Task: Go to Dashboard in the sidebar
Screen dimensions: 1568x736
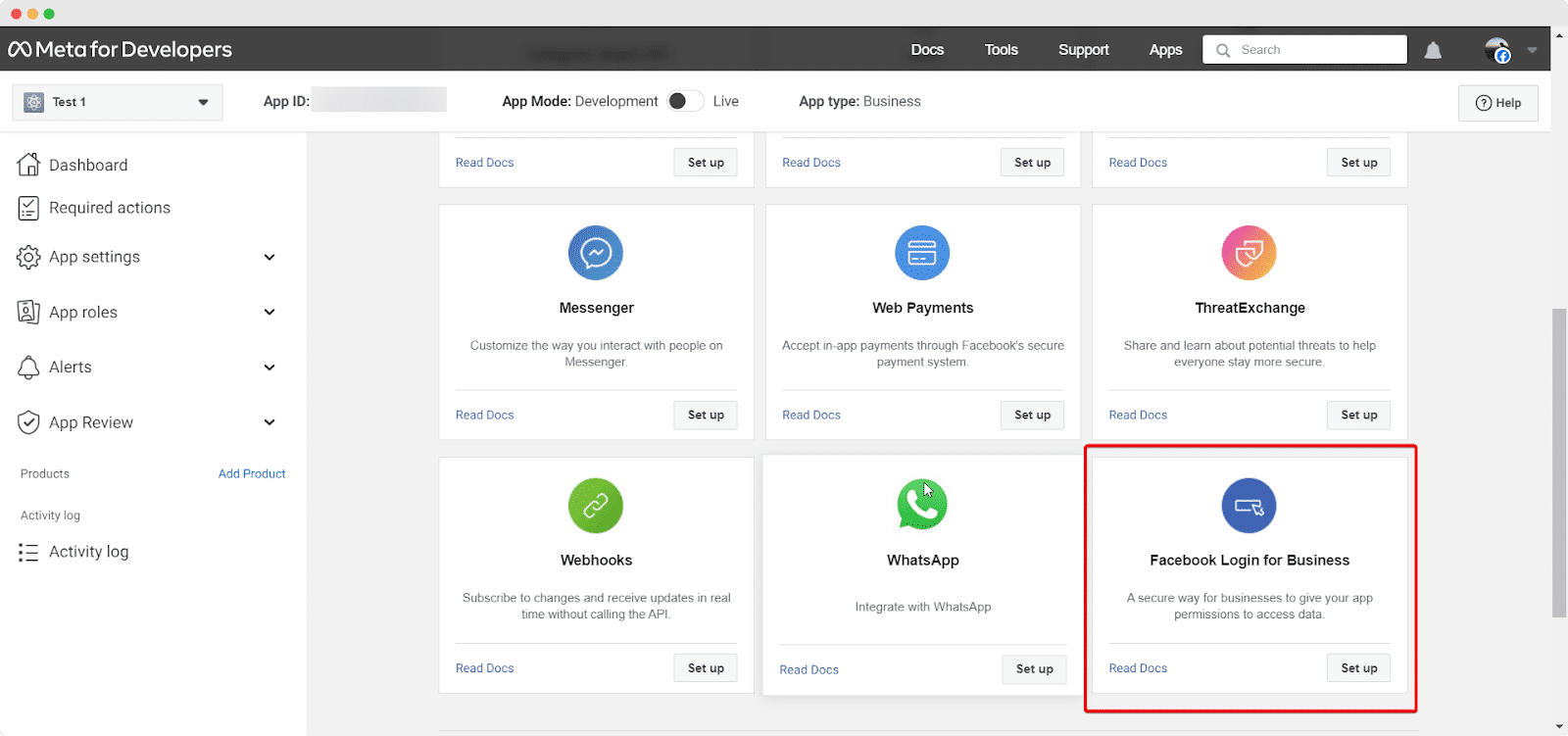Action: click(88, 165)
